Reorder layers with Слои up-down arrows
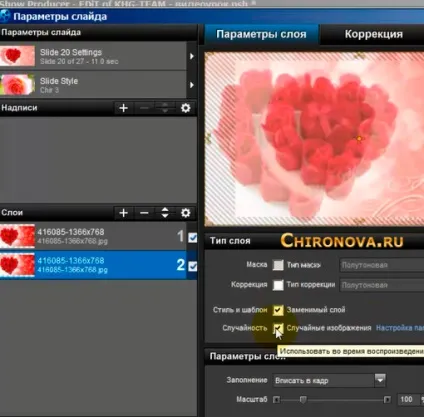 click(165, 213)
